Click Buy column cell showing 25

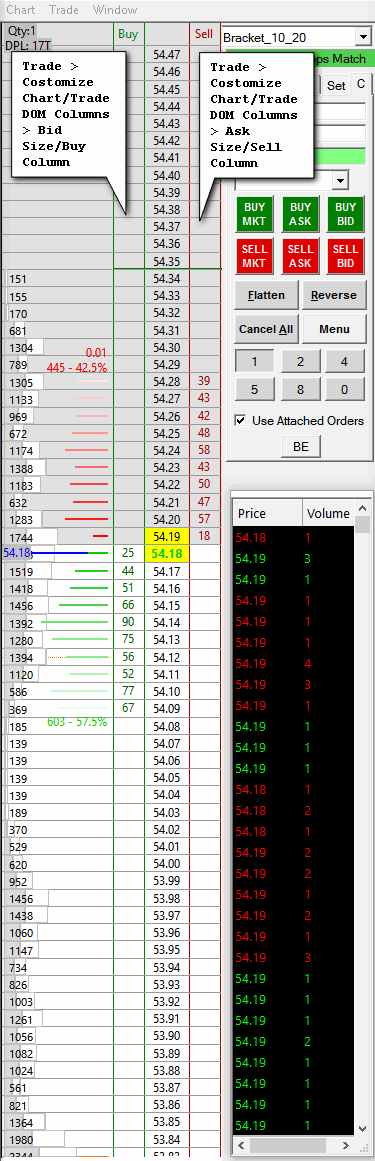pos(128,553)
